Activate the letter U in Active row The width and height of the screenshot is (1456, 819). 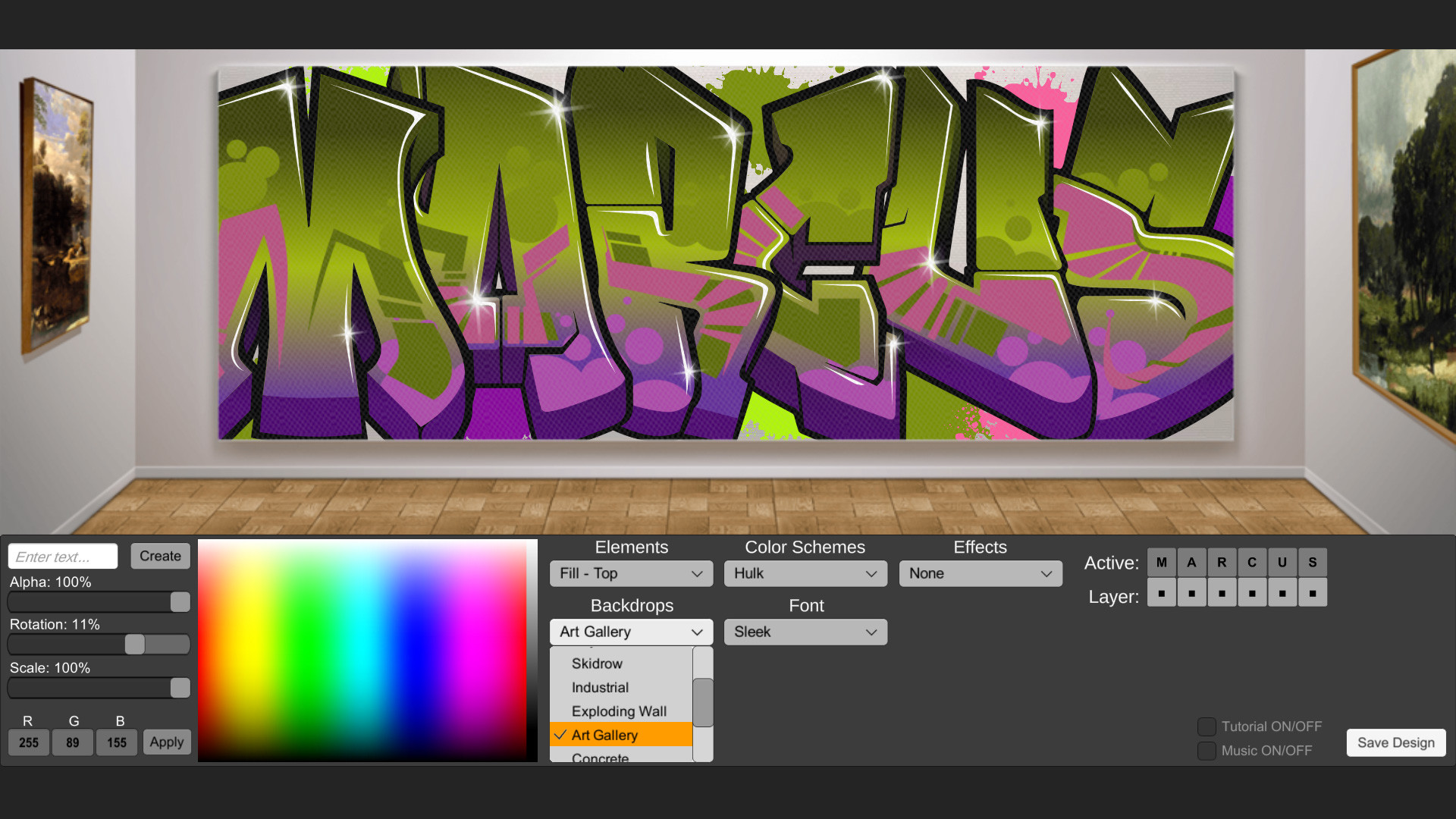coord(1282,562)
